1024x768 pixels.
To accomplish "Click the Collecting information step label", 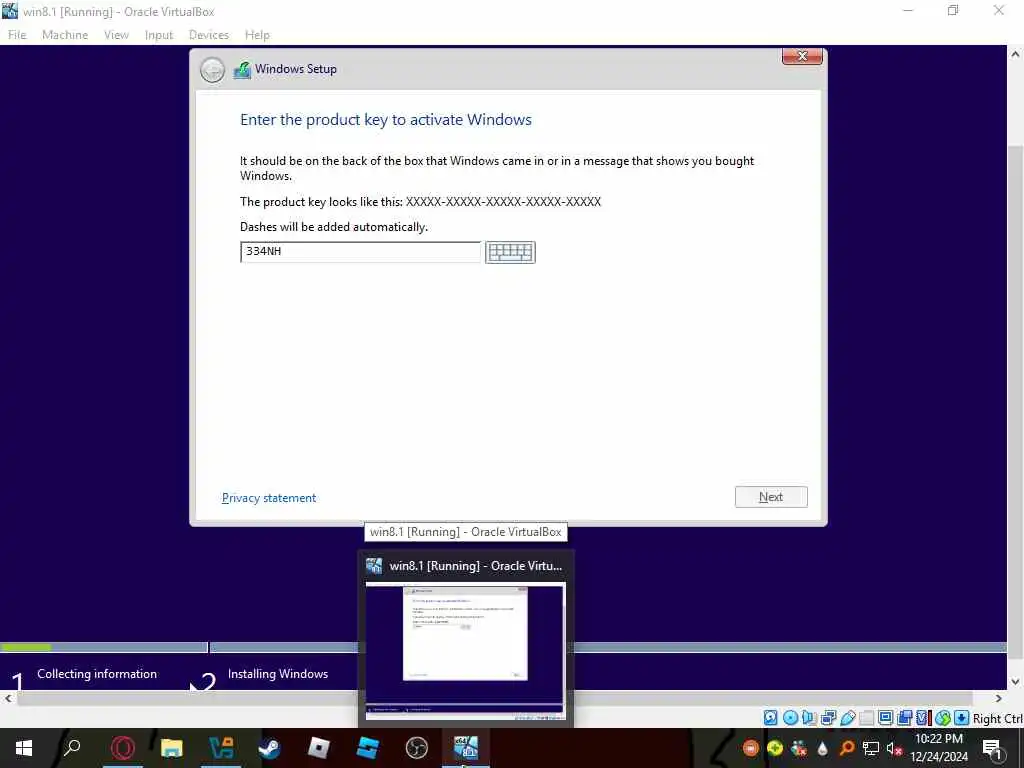I will 97,673.
